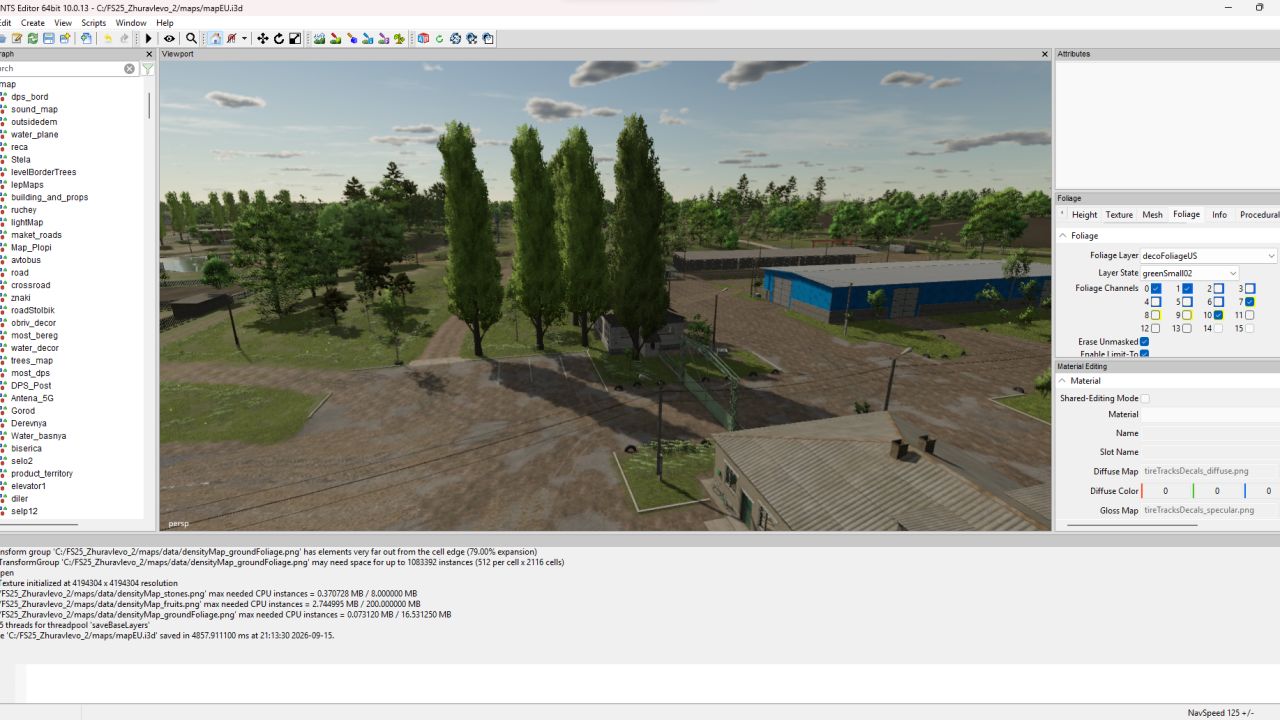Image resolution: width=1280 pixels, height=720 pixels.
Task: Select the Rotate tool
Action: coord(279,39)
